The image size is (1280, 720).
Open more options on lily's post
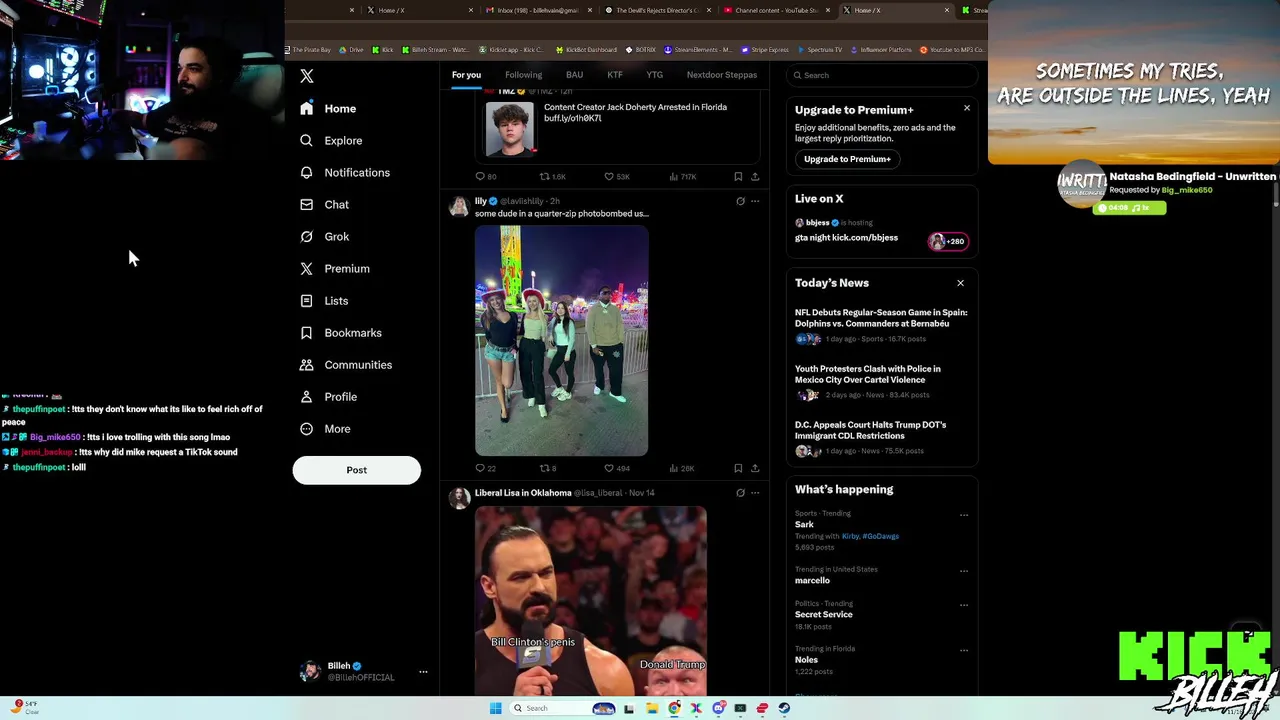click(x=755, y=201)
